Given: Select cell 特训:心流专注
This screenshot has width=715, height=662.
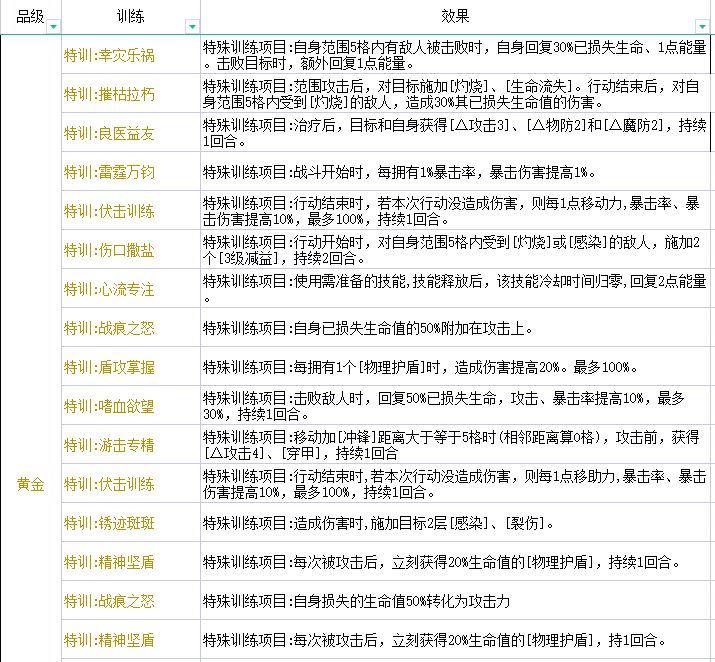Looking at the screenshot, I should (131, 289).
